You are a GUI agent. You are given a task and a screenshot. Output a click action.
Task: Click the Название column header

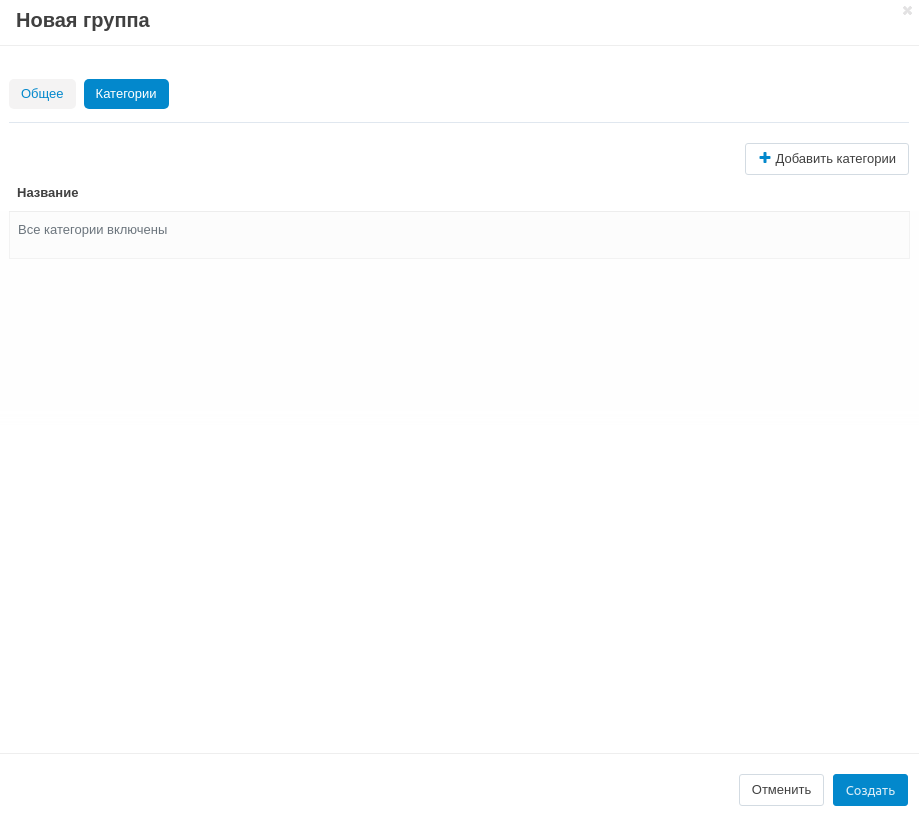(48, 192)
